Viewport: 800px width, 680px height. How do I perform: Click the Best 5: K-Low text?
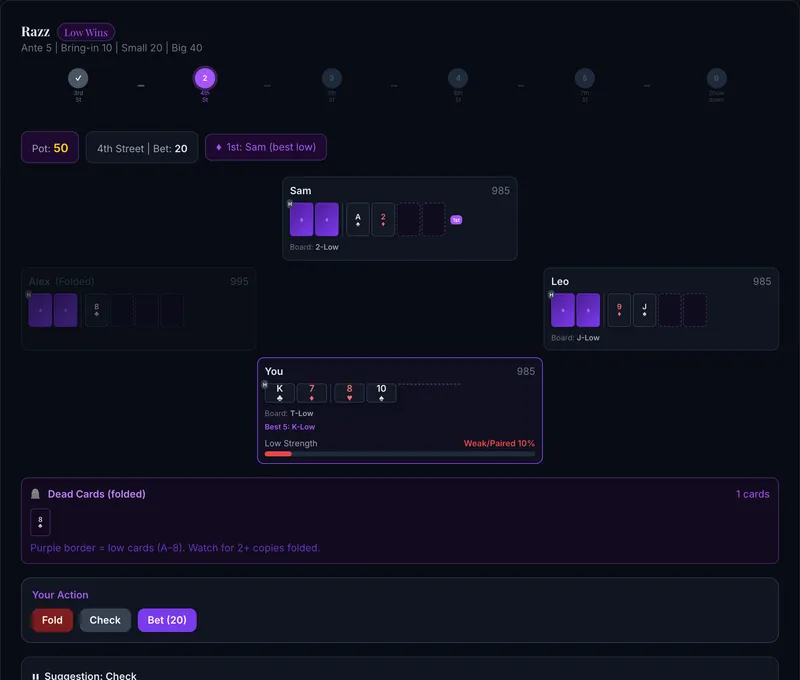click(290, 427)
